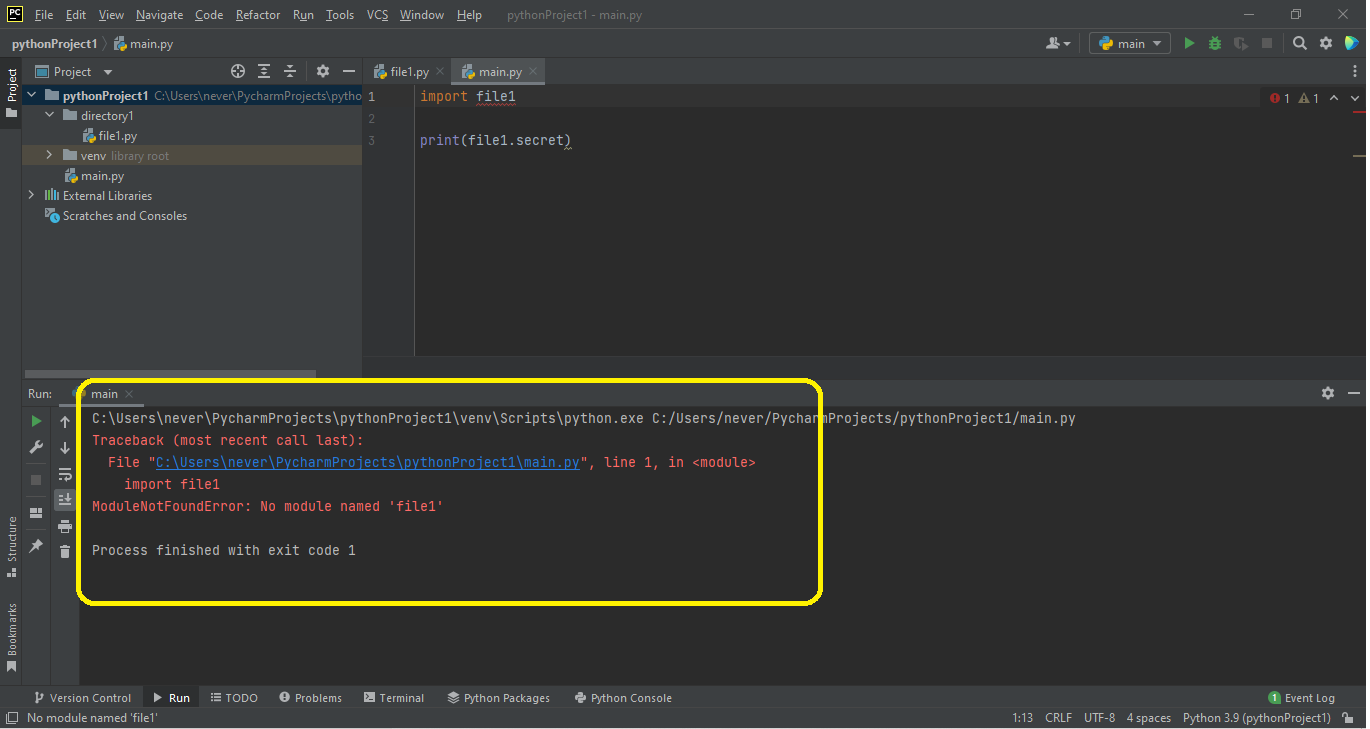
Task: Open Search Everywhere with the magnifier icon
Action: pos(1300,43)
